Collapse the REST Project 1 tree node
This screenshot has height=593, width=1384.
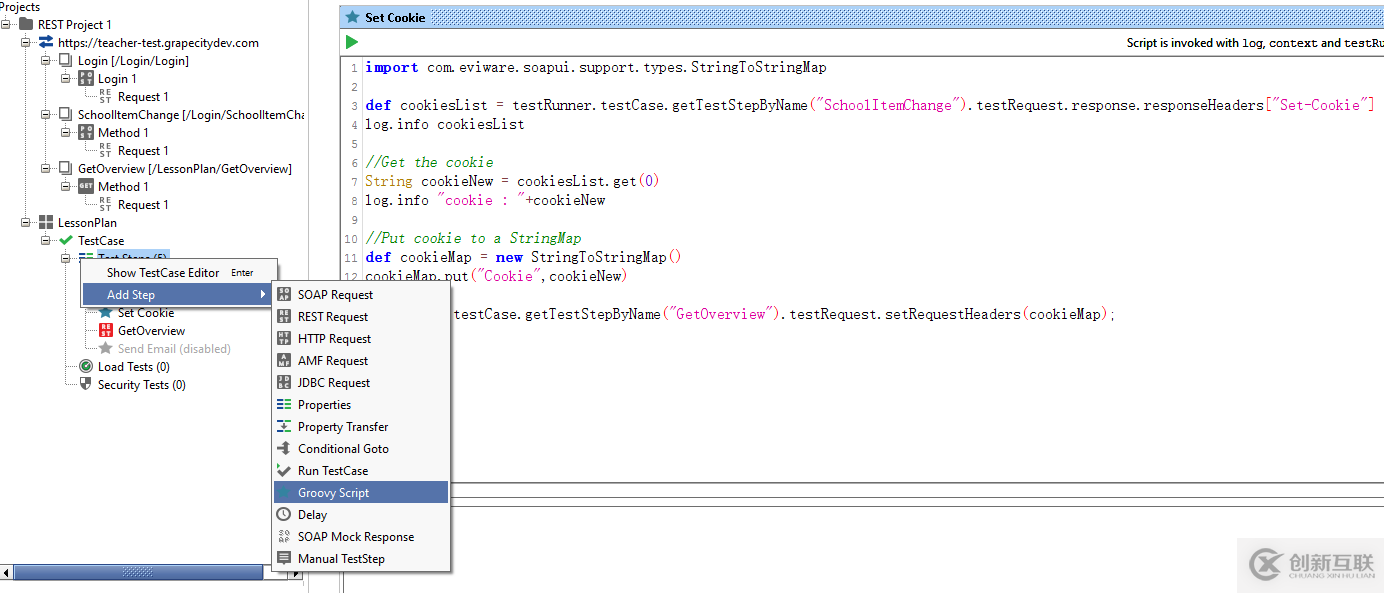tap(7, 24)
